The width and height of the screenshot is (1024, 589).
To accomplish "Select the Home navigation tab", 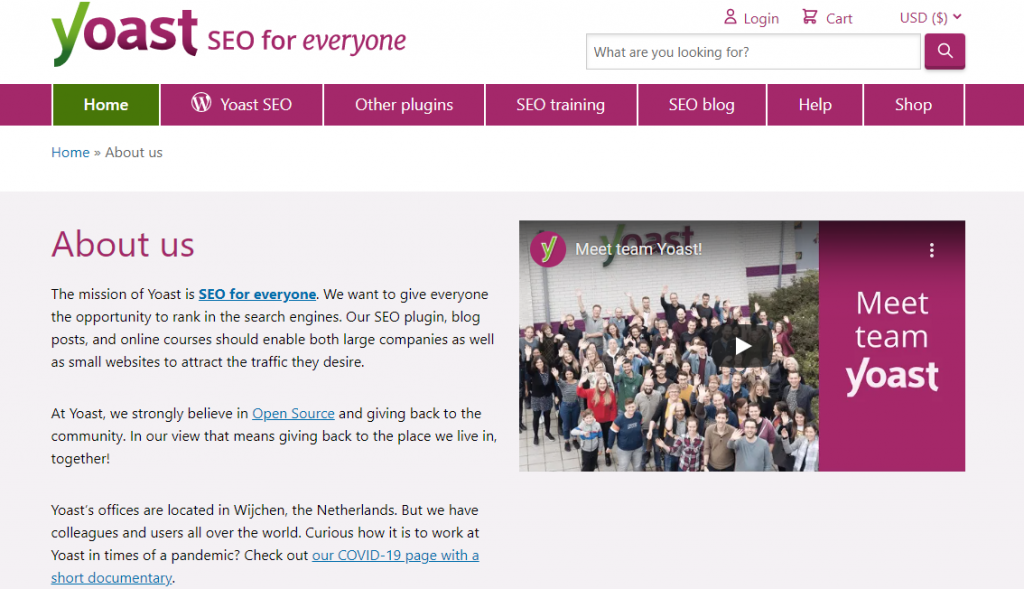I will (x=106, y=104).
